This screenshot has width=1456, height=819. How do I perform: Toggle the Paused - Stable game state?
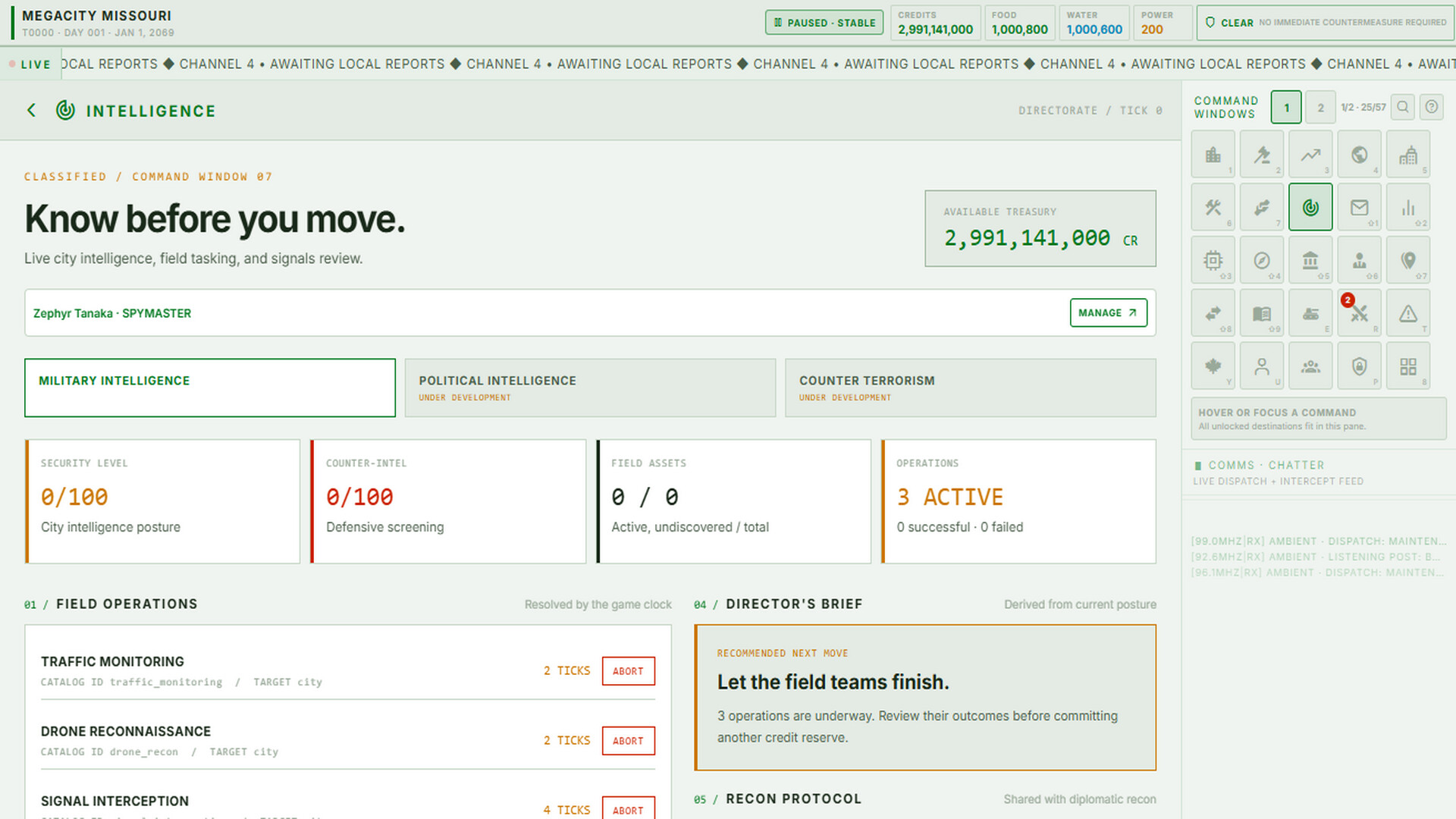tap(824, 23)
